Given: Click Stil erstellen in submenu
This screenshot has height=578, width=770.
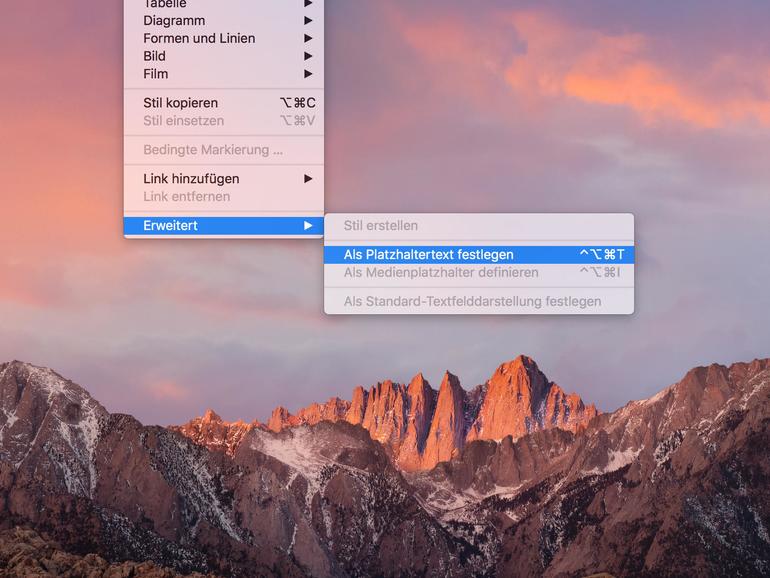Looking at the screenshot, I should tap(479, 225).
